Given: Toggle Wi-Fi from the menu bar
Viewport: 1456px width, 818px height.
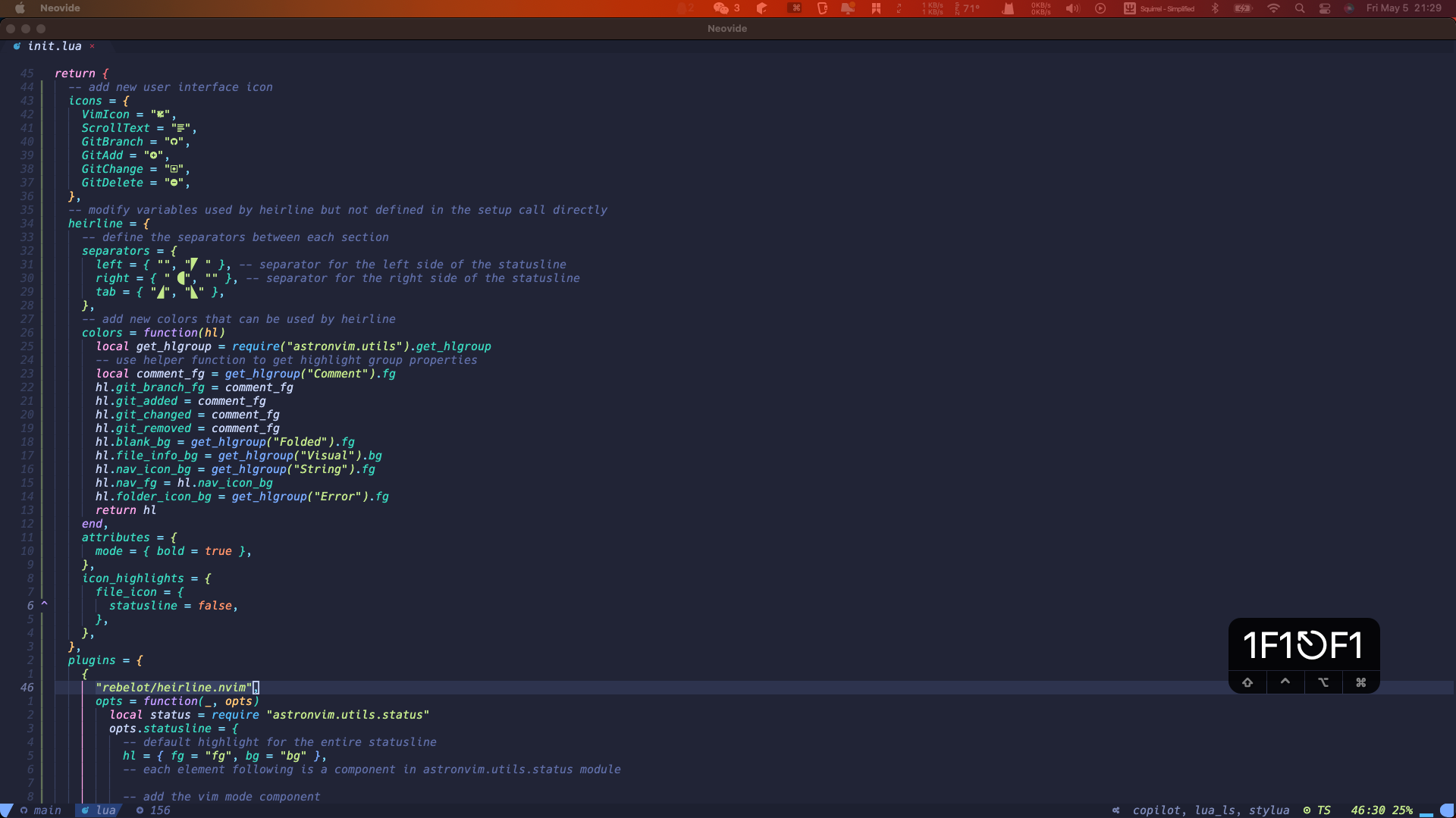Looking at the screenshot, I should pyautogui.click(x=1273, y=8).
